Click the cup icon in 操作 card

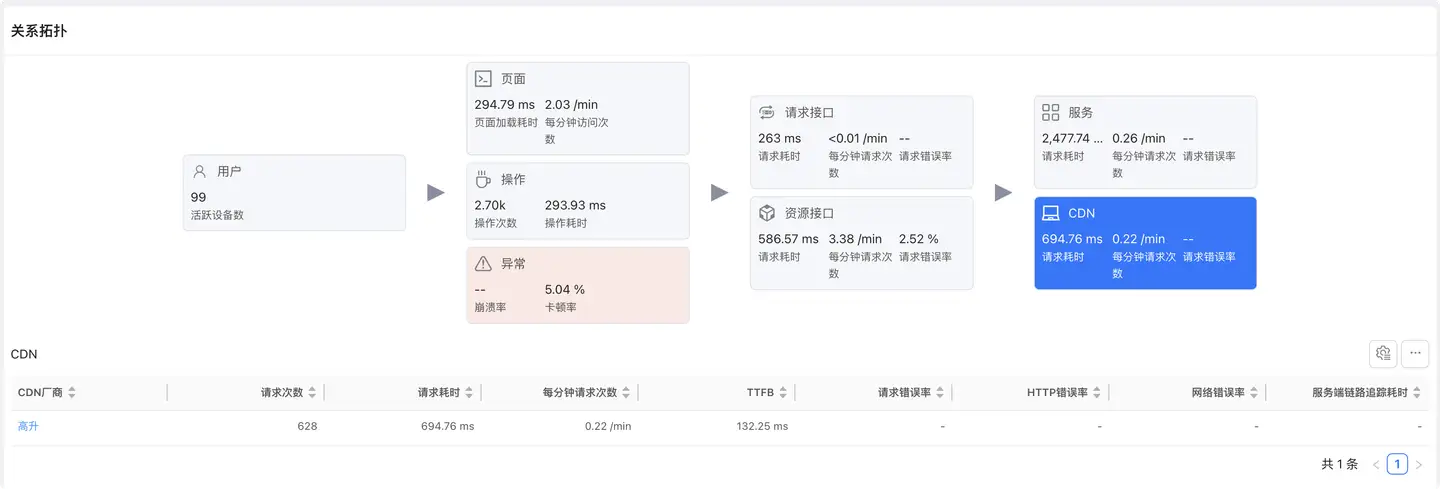pyautogui.click(x=483, y=179)
